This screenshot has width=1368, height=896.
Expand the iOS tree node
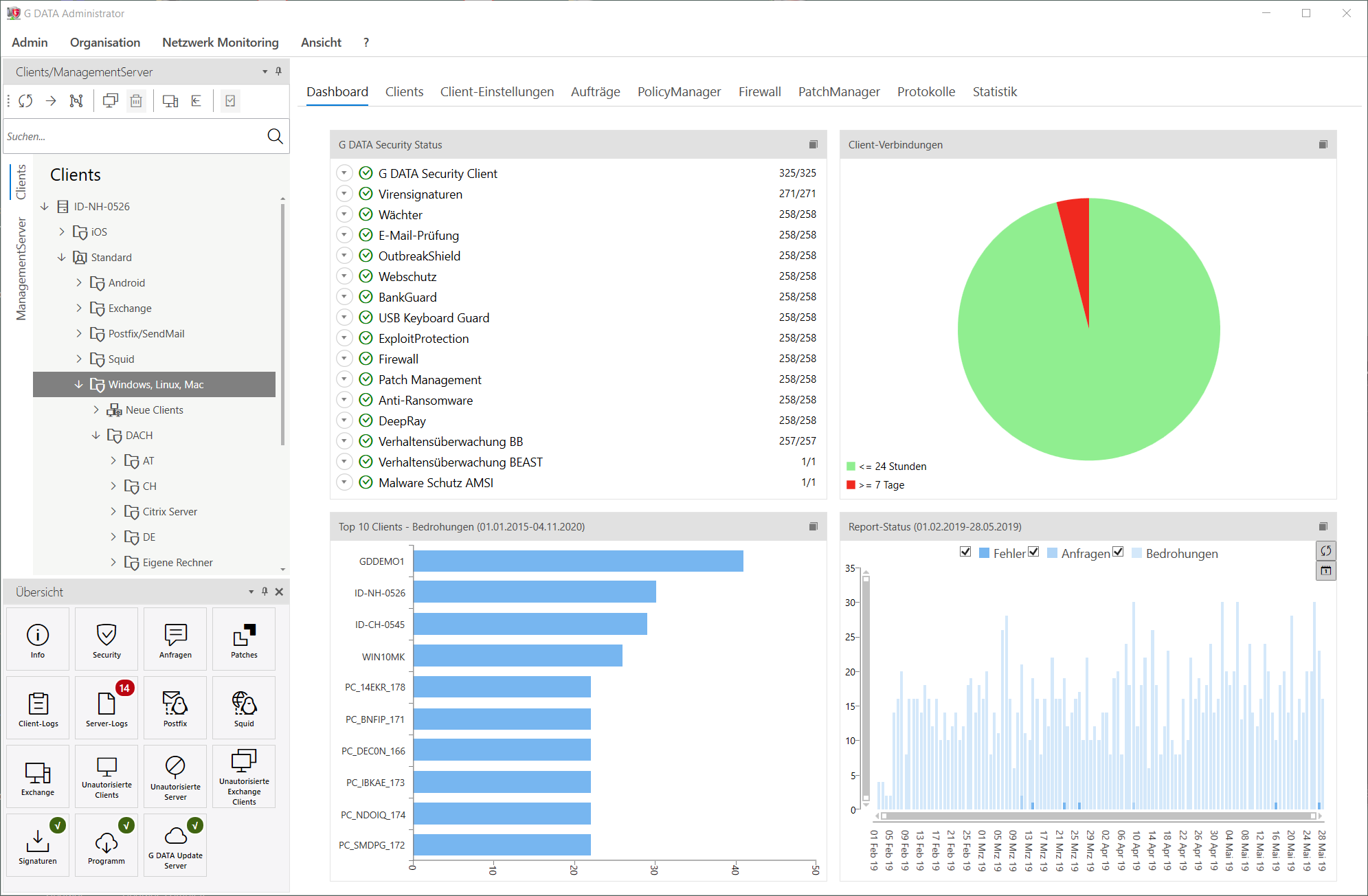(x=62, y=232)
